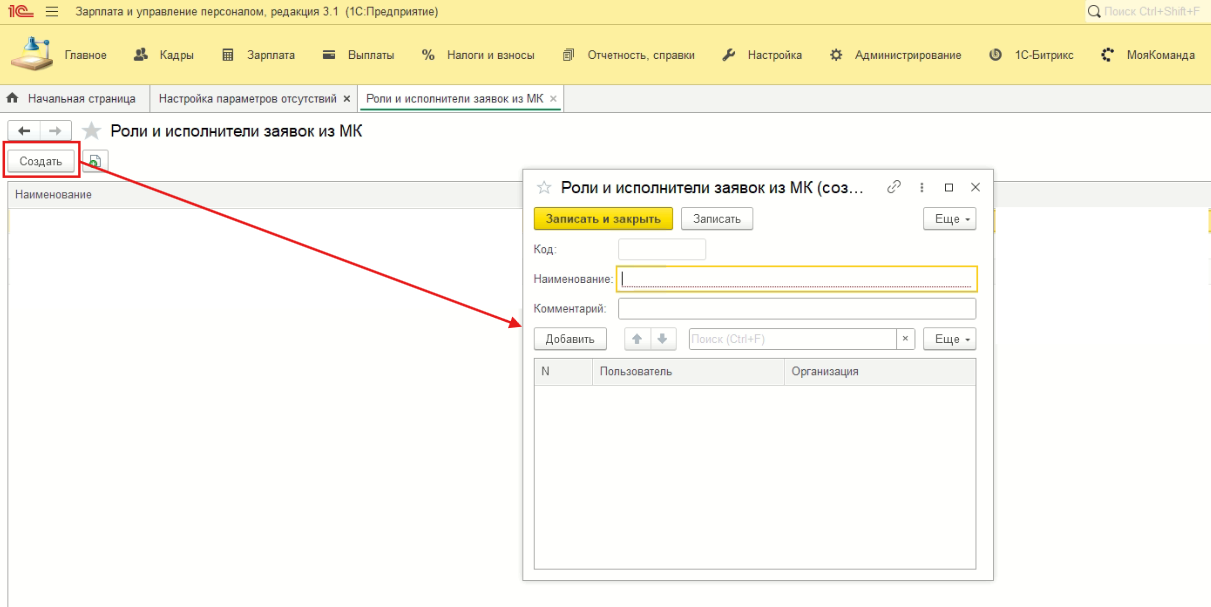The image size is (1211, 607).
Task: Star the creation dialog as favorite
Action: [x=545, y=187]
